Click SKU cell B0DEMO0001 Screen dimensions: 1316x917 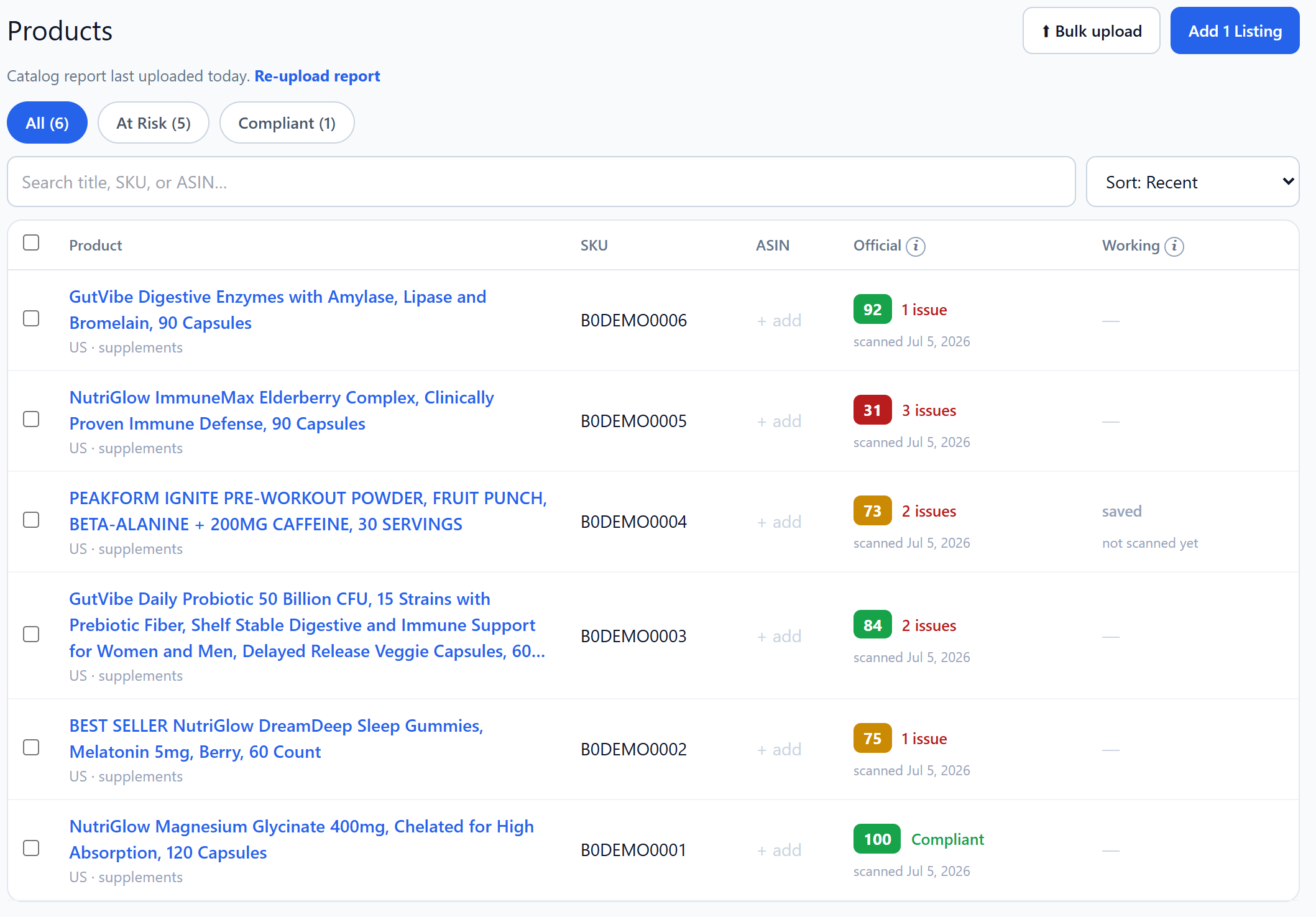[x=633, y=850]
